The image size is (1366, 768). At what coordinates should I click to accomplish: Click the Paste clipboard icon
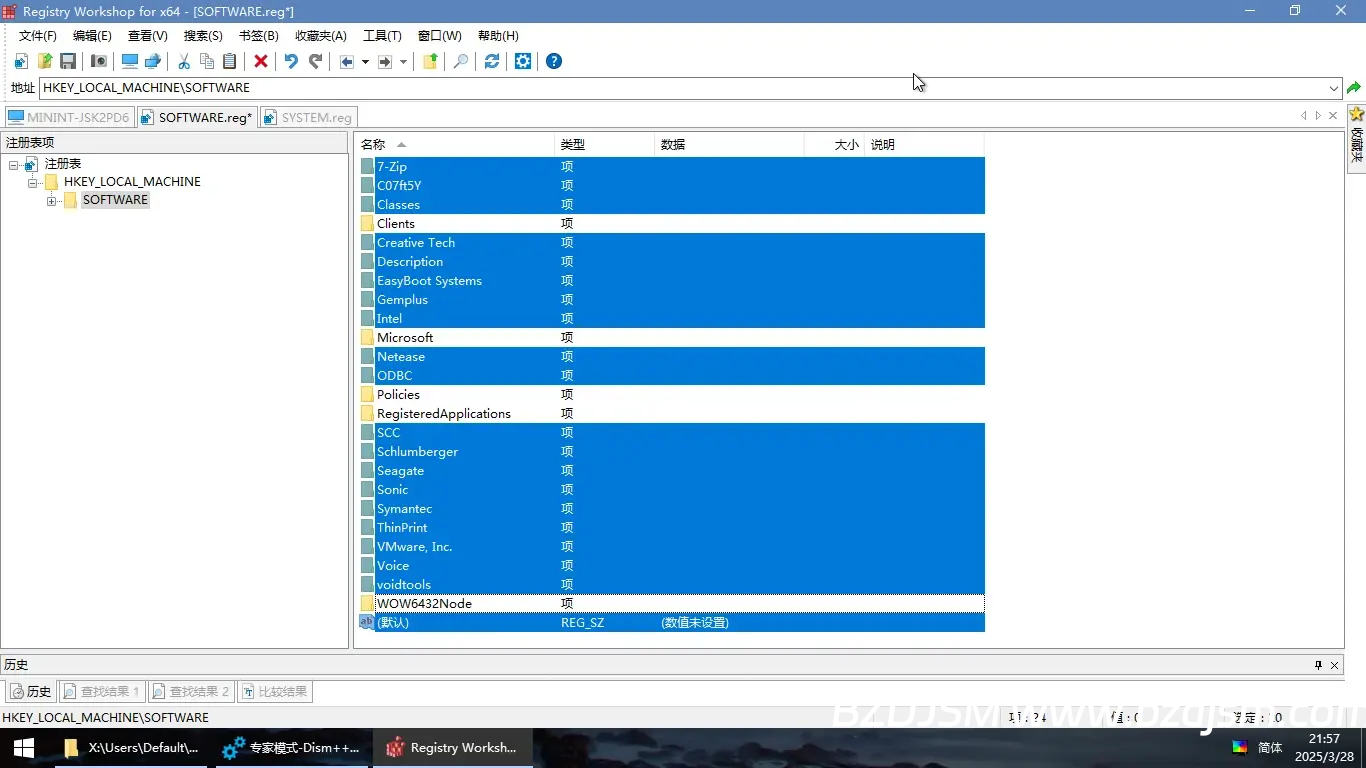tap(230, 61)
